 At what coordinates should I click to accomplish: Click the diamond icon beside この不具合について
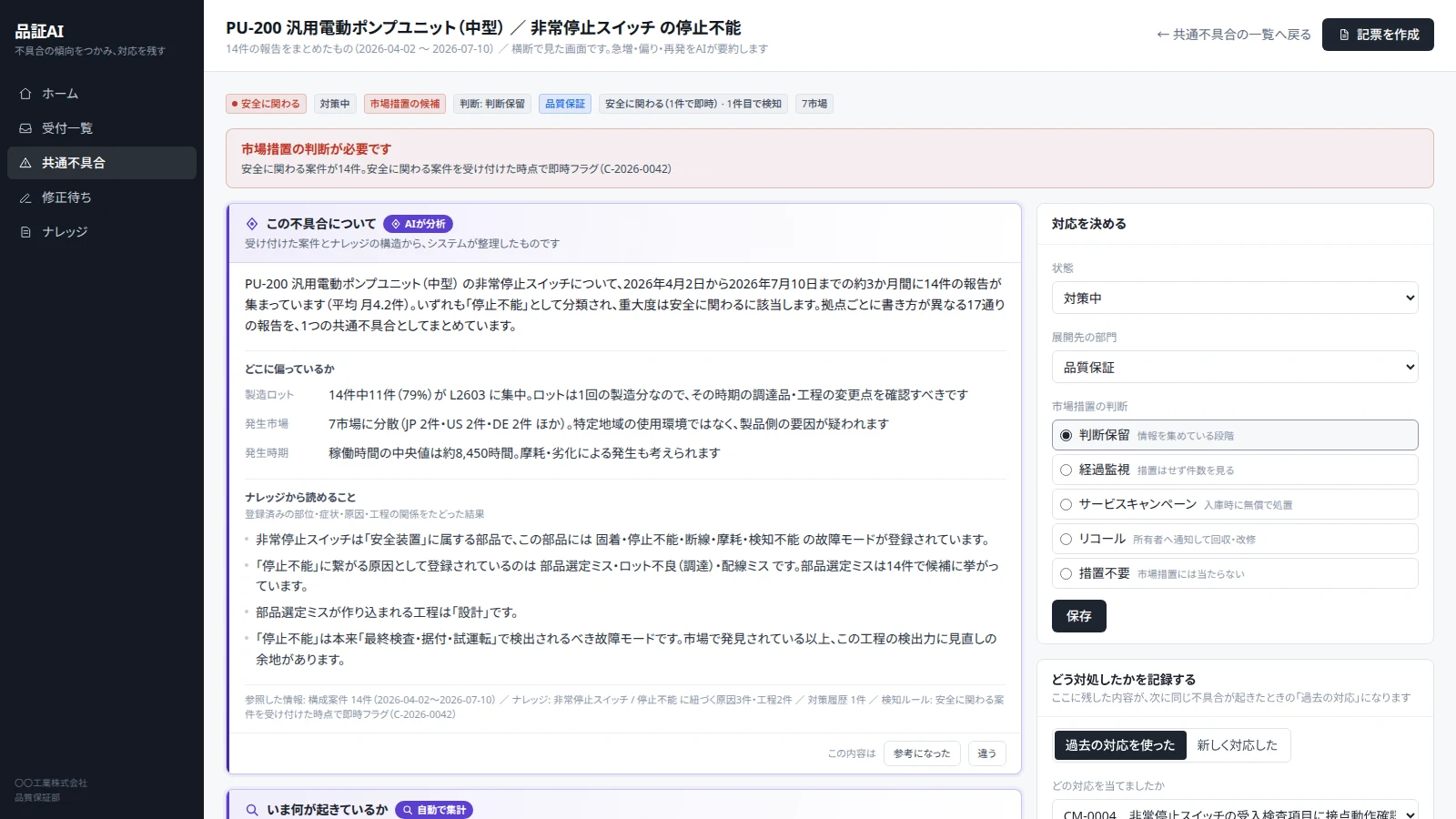click(x=252, y=224)
